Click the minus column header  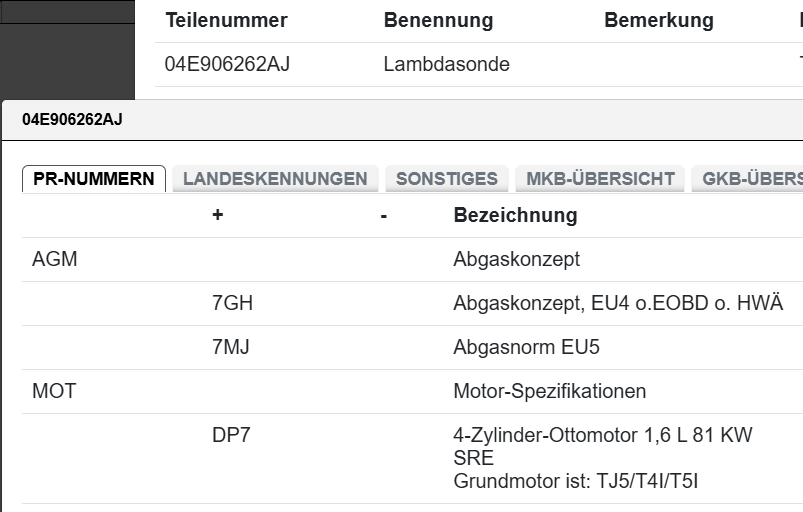(x=384, y=215)
